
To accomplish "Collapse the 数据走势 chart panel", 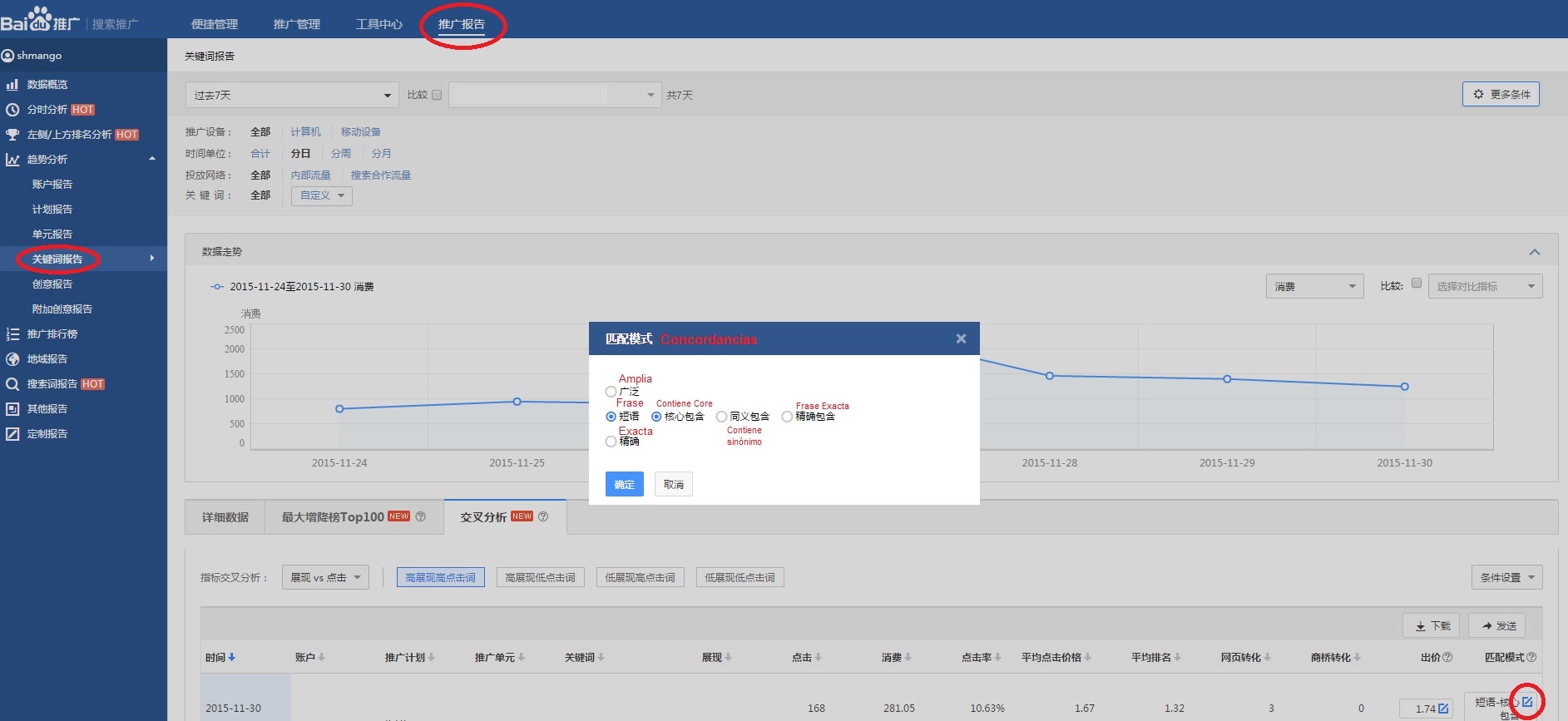I will coord(1535,252).
